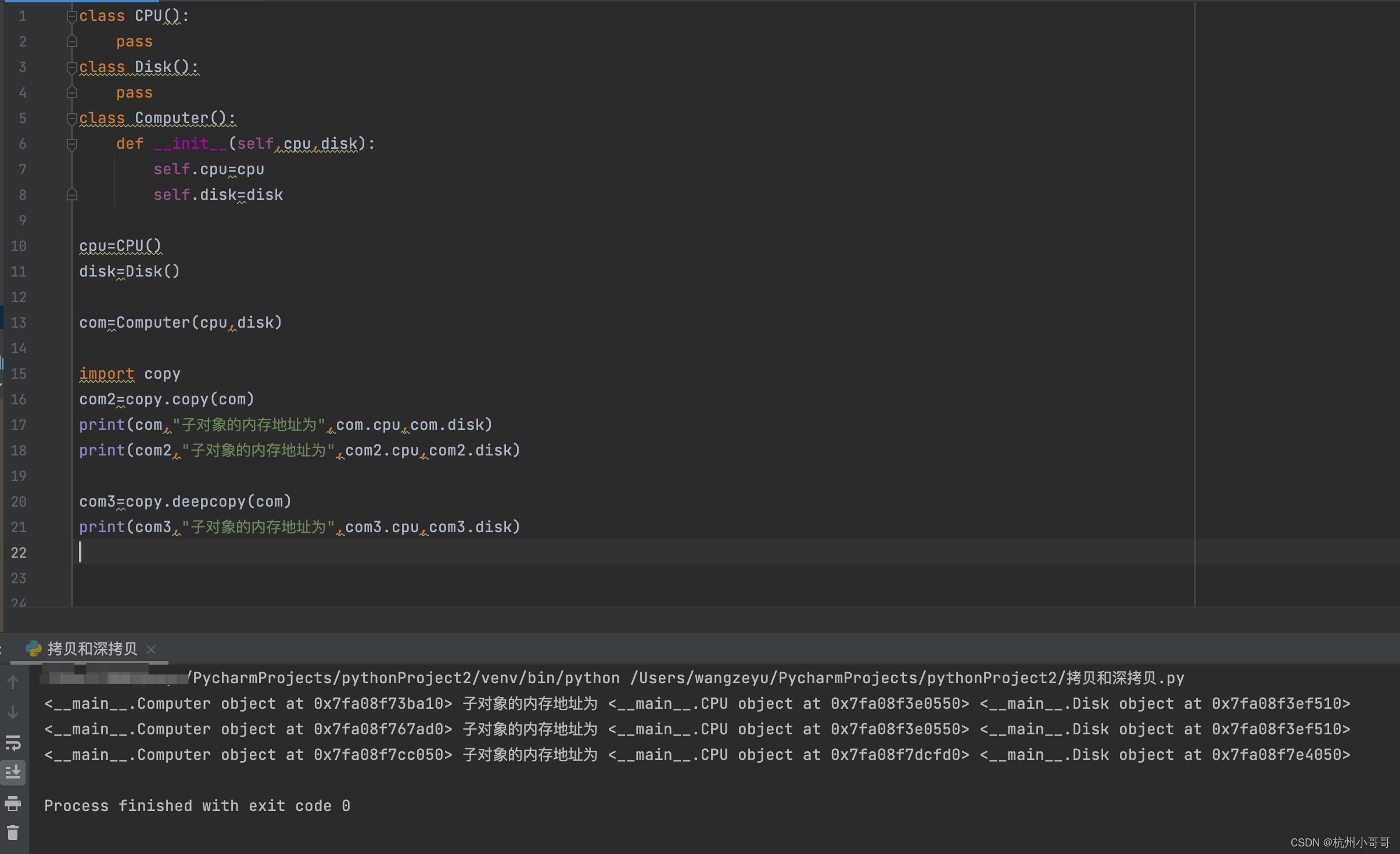Collapse the CPU class code fold

[x=71, y=16]
